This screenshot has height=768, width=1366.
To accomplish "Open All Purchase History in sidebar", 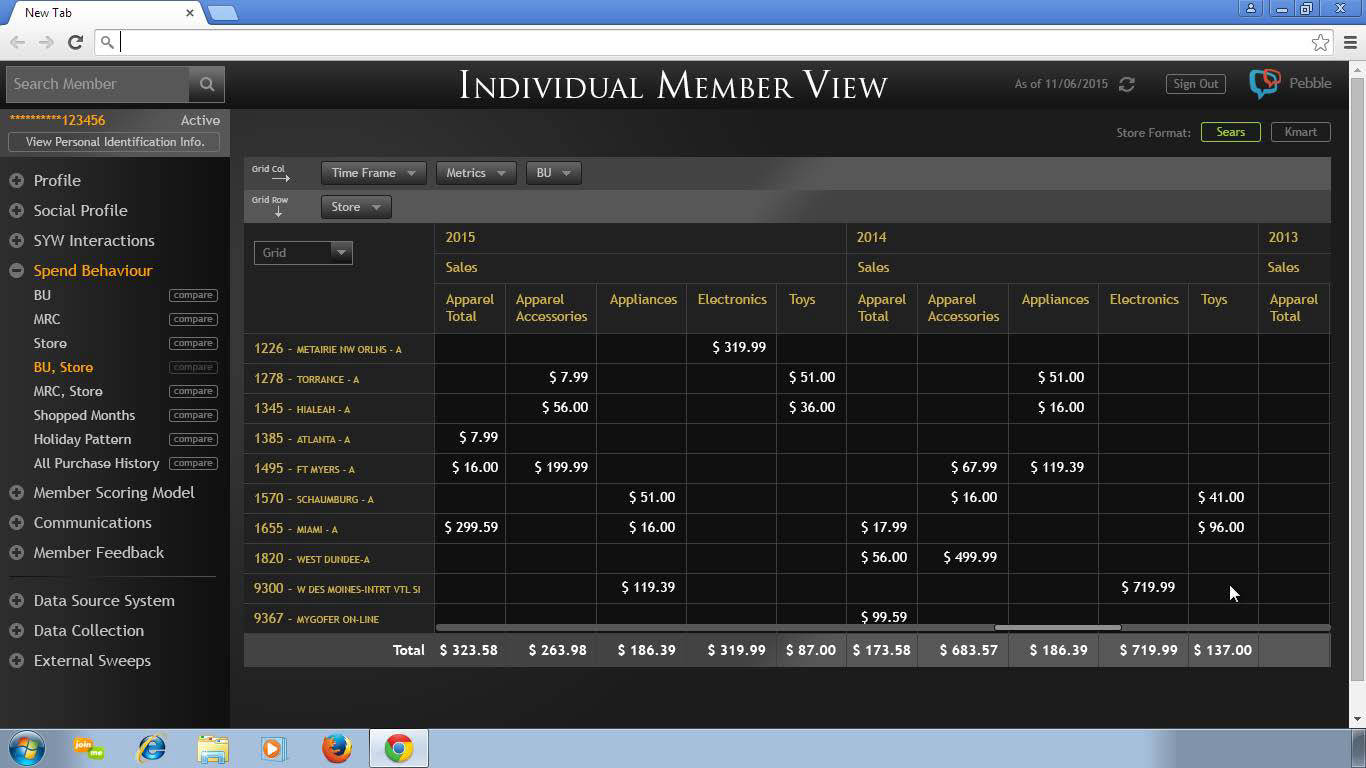I will click(96, 463).
